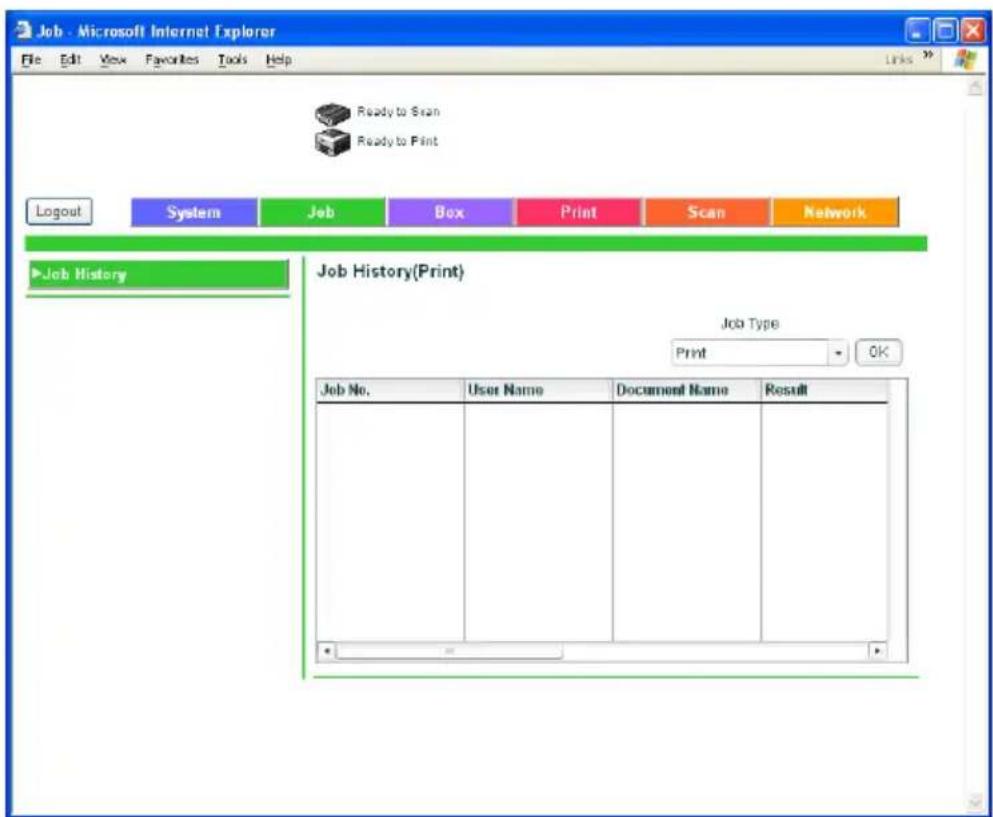Close the Internet Explorer window
993x817 pixels.
973,31
